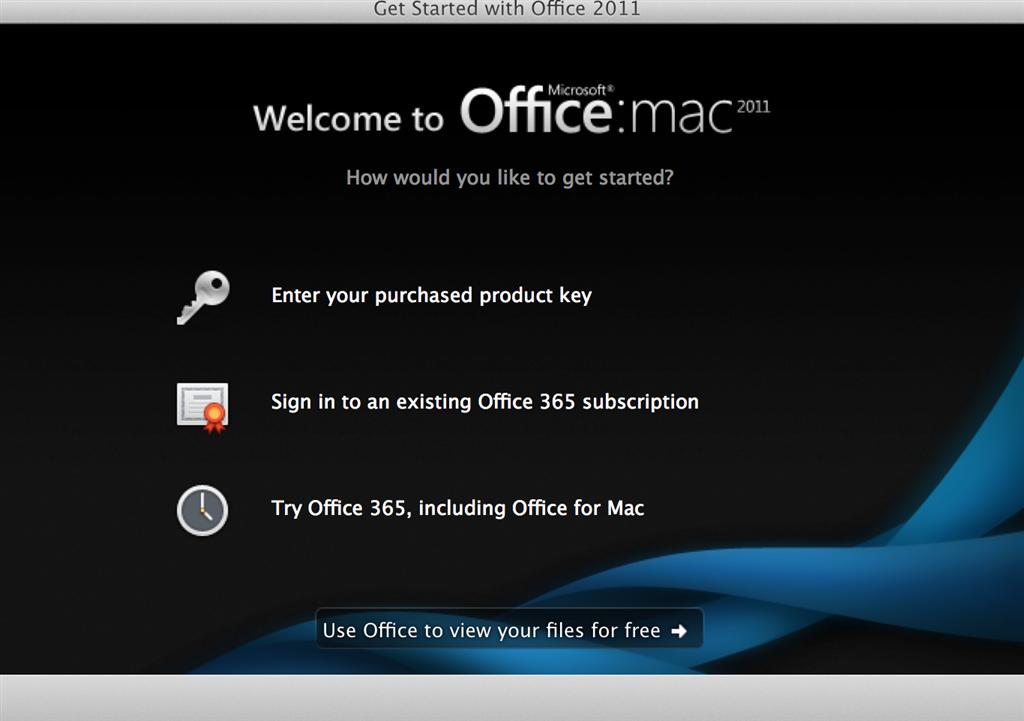
Task: Click the key icon for the product key
Action: [203, 297]
